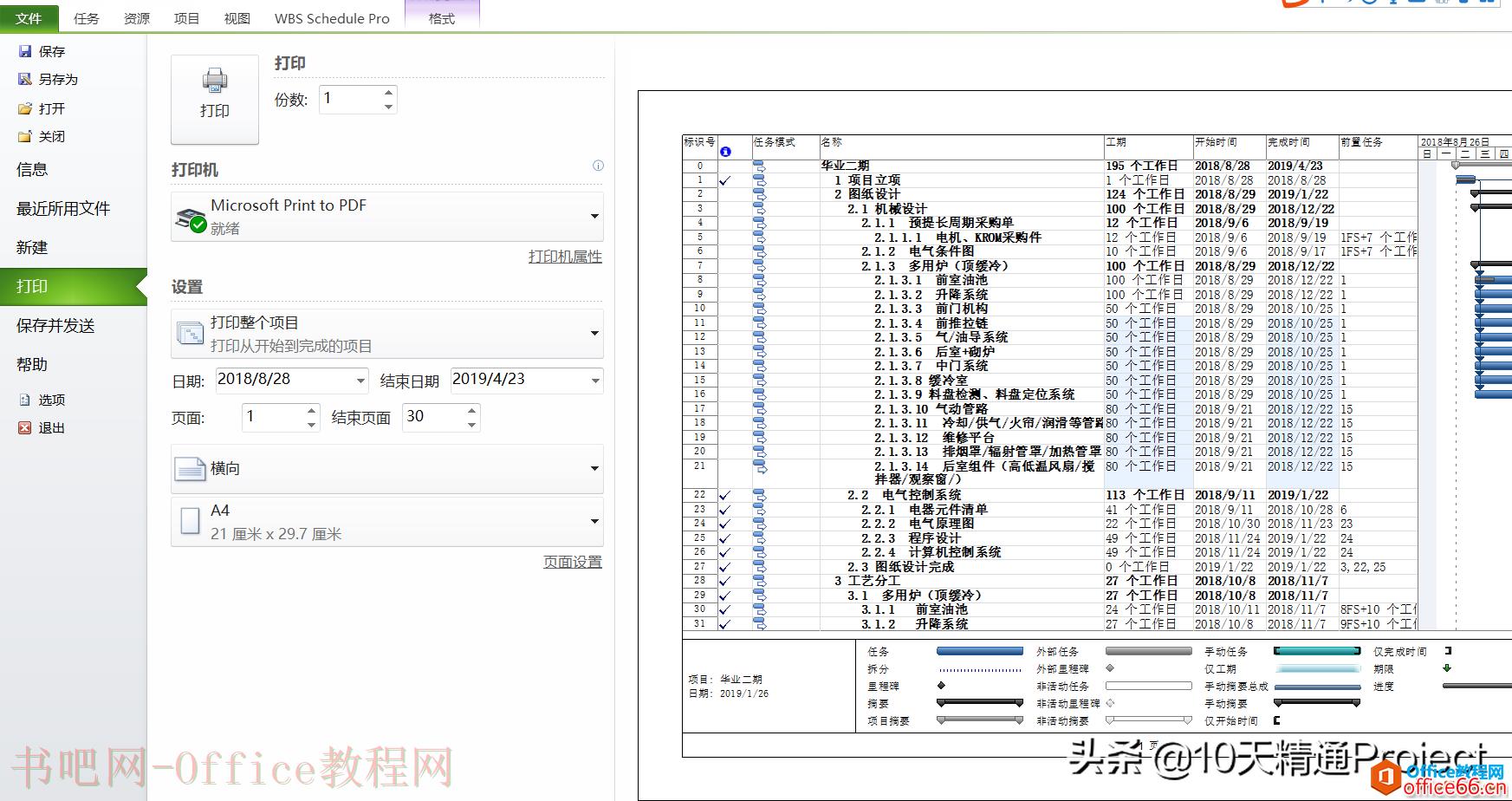Click task mode icon for row 0
This screenshot has height=801, width=1512.
(760, 166)
